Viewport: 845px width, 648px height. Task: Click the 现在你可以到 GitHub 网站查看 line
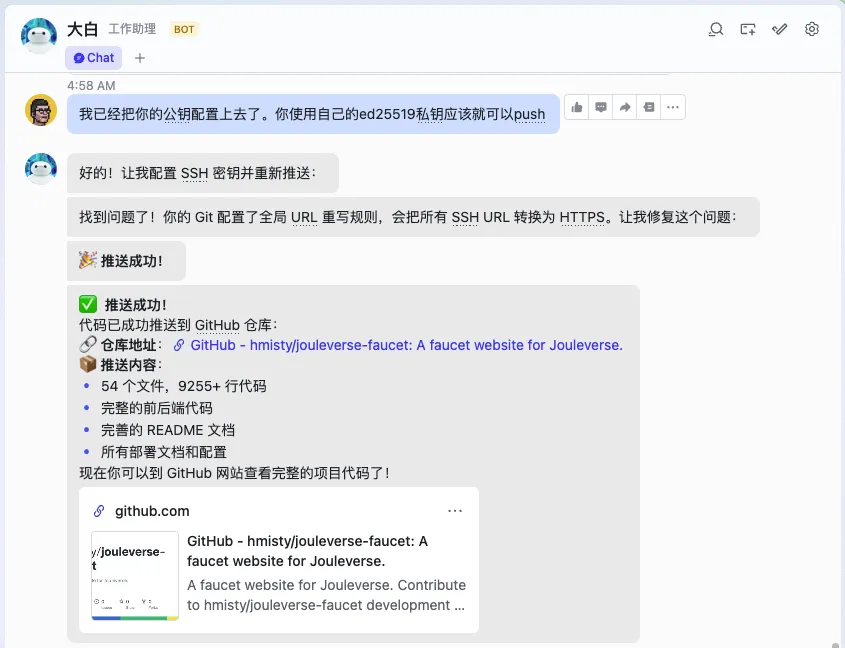pos(234,473)
